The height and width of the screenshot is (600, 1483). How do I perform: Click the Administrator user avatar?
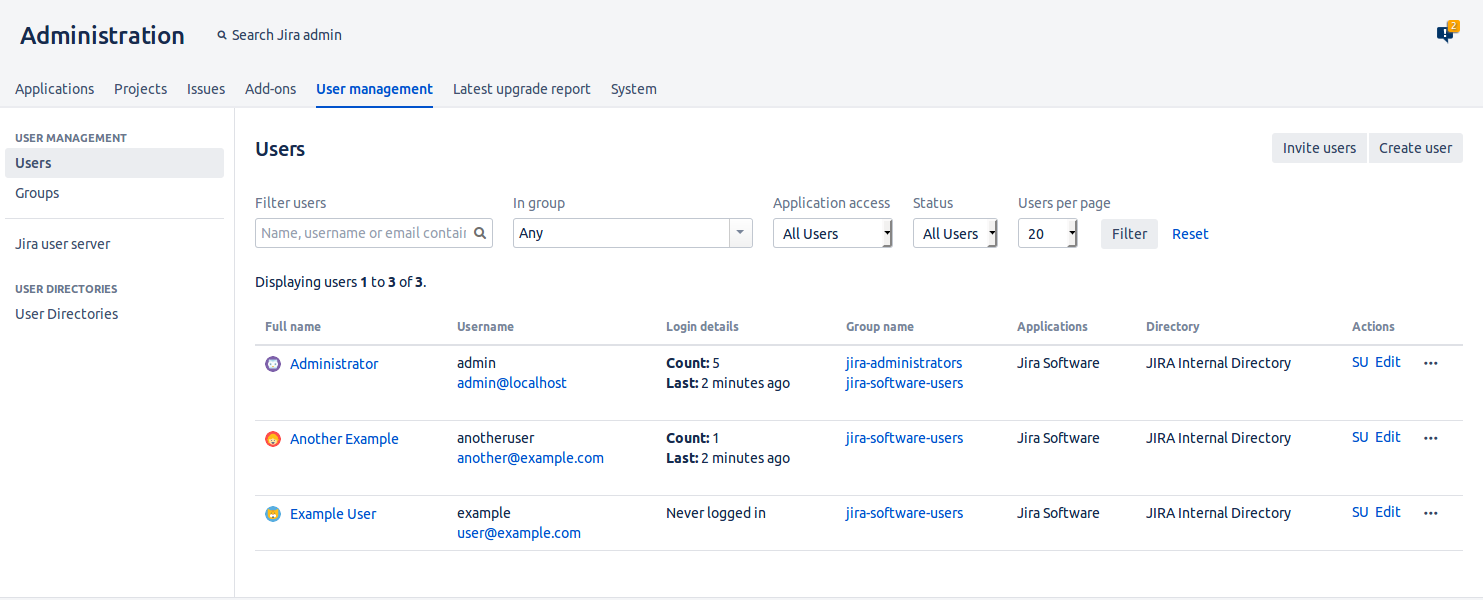pyautogui.click(x=273, y=364)
